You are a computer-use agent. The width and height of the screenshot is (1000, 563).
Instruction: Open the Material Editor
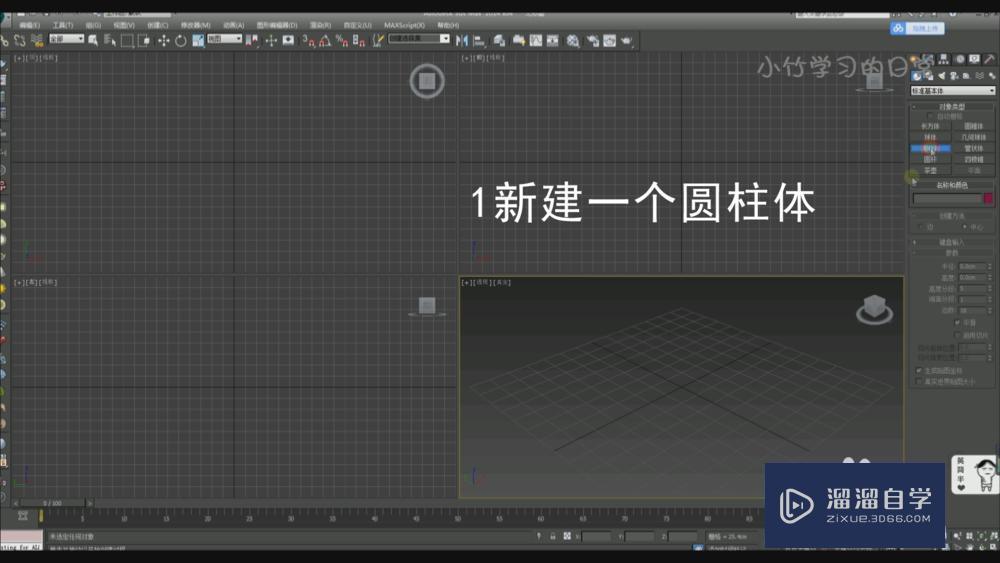[x=573, y=41]
